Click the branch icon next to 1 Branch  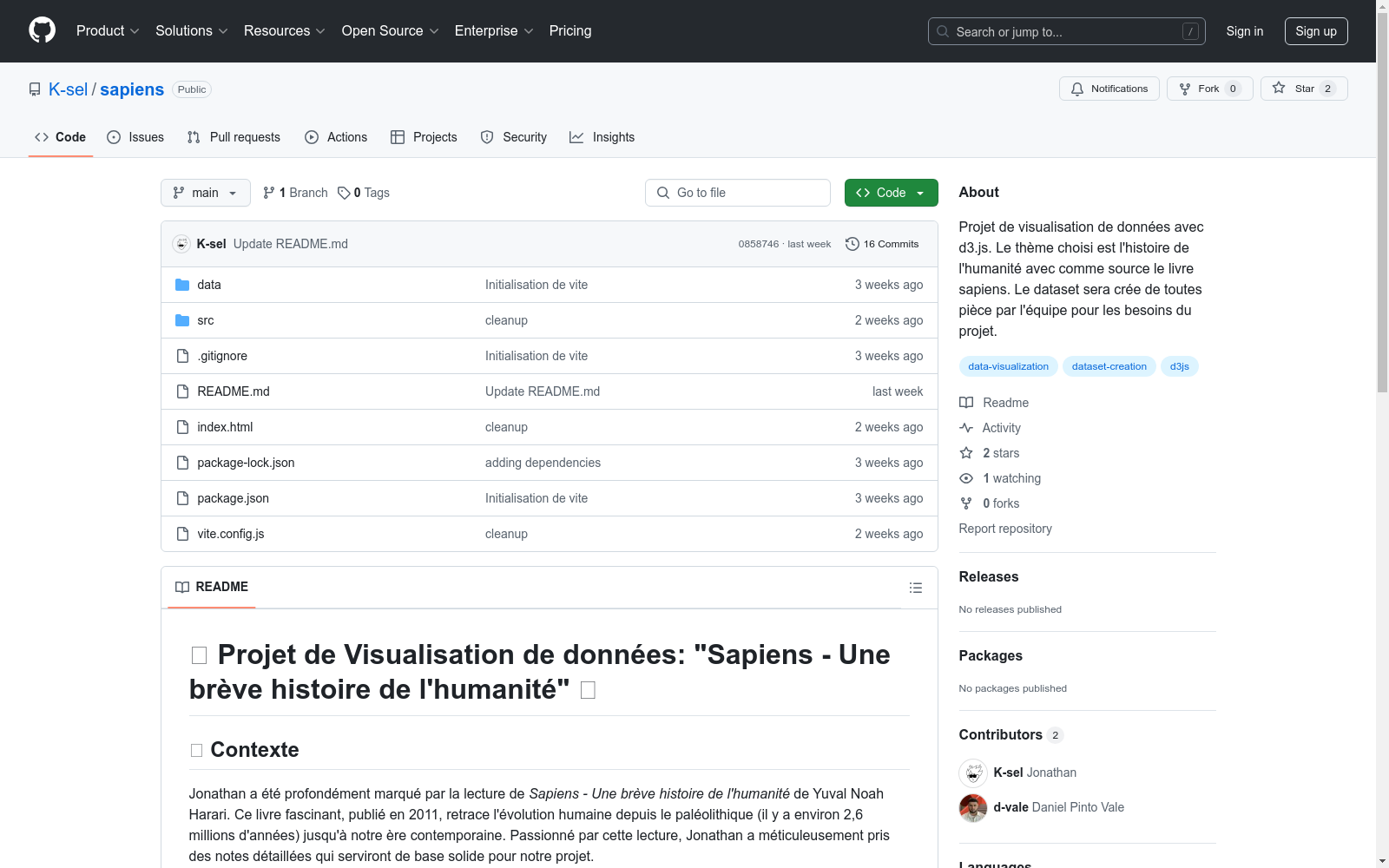pos(269,193)
